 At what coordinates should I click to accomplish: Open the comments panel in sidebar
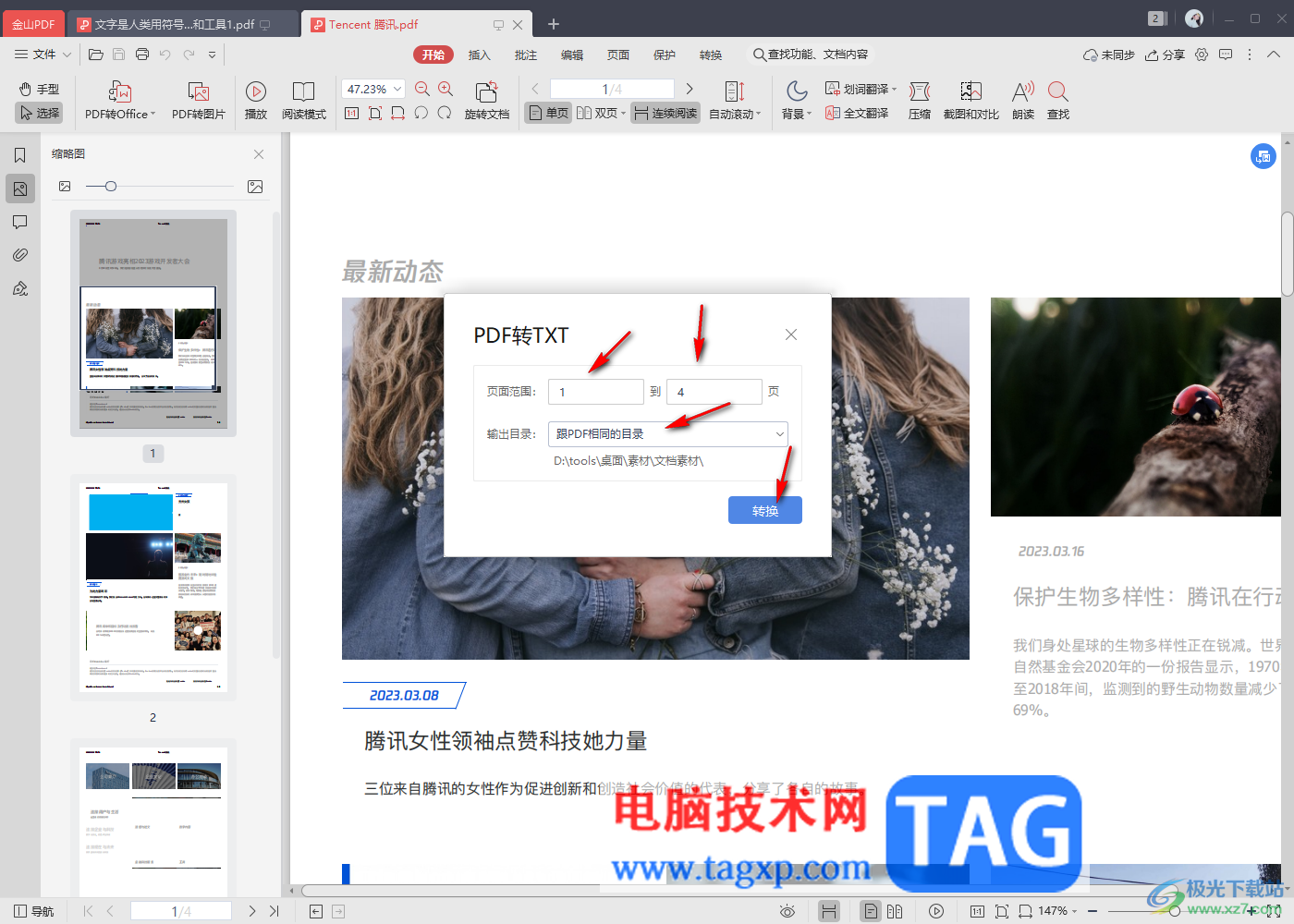tap(19, 222)
